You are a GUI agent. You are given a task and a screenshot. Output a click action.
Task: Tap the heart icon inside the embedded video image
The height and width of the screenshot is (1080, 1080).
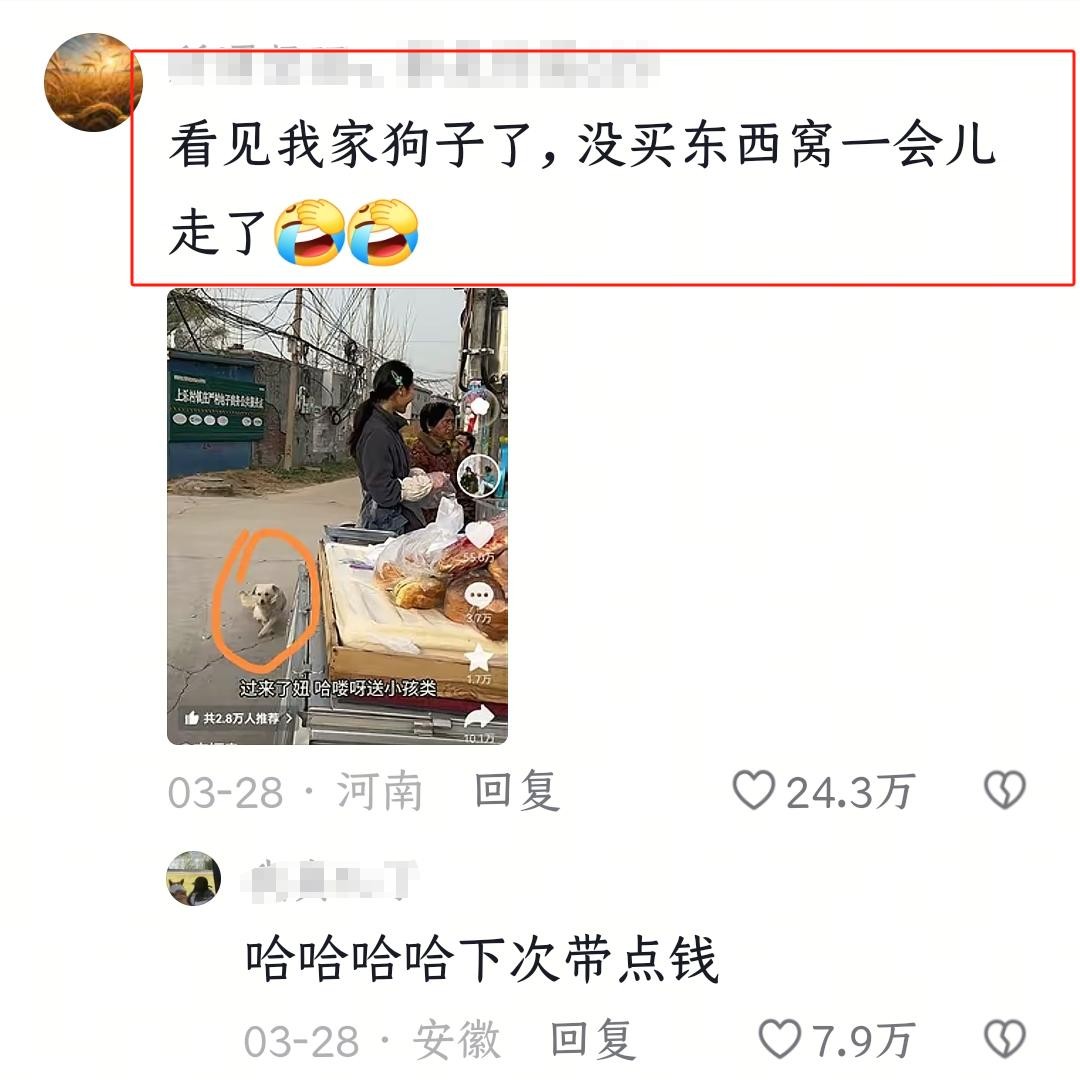pos(479,534)
